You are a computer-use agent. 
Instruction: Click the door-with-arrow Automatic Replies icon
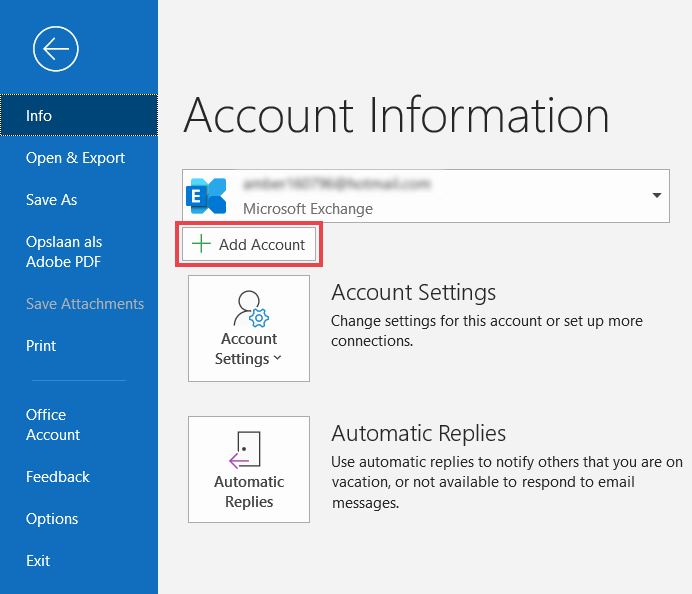pos(247,449)
